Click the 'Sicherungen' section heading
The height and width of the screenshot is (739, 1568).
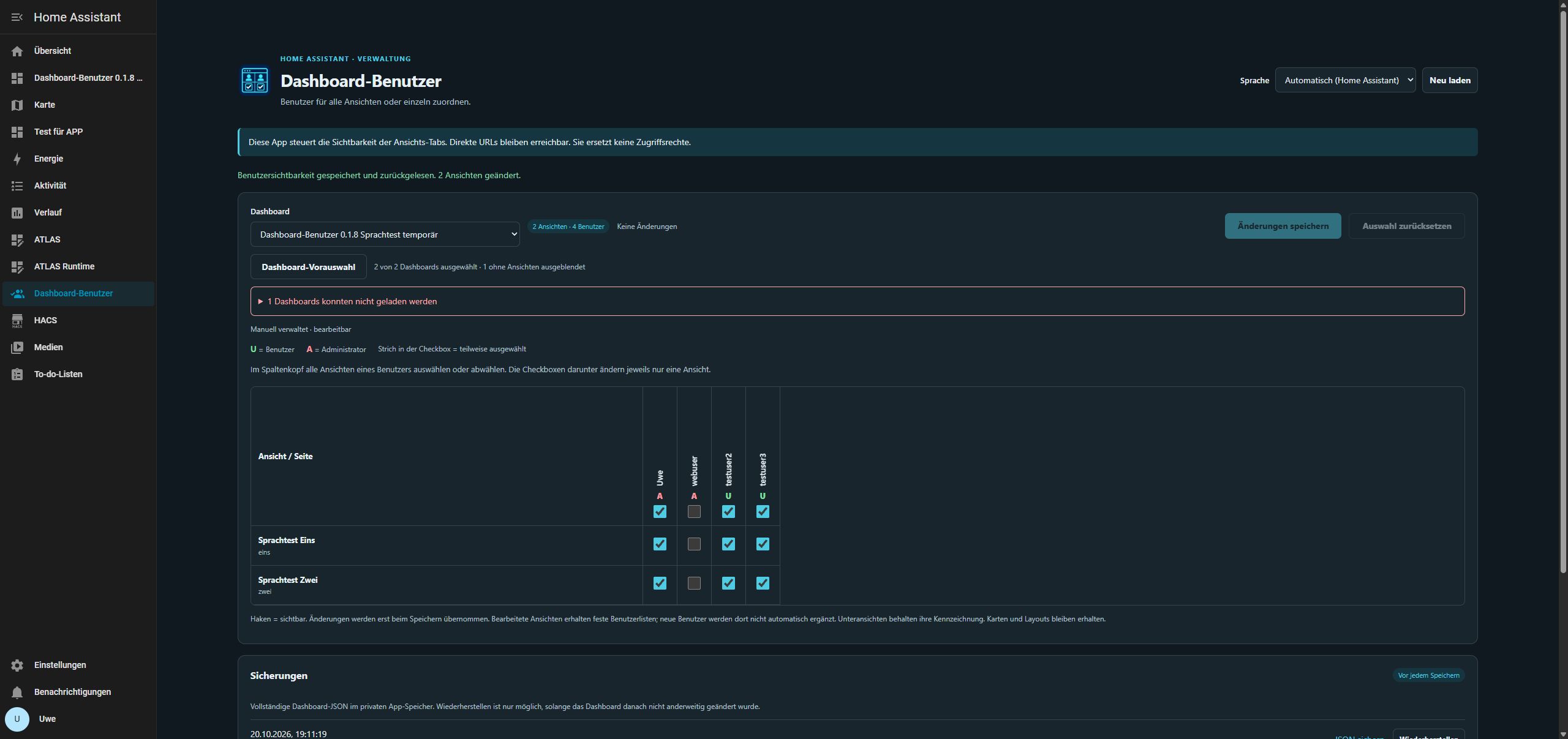[x=279, y=675]
